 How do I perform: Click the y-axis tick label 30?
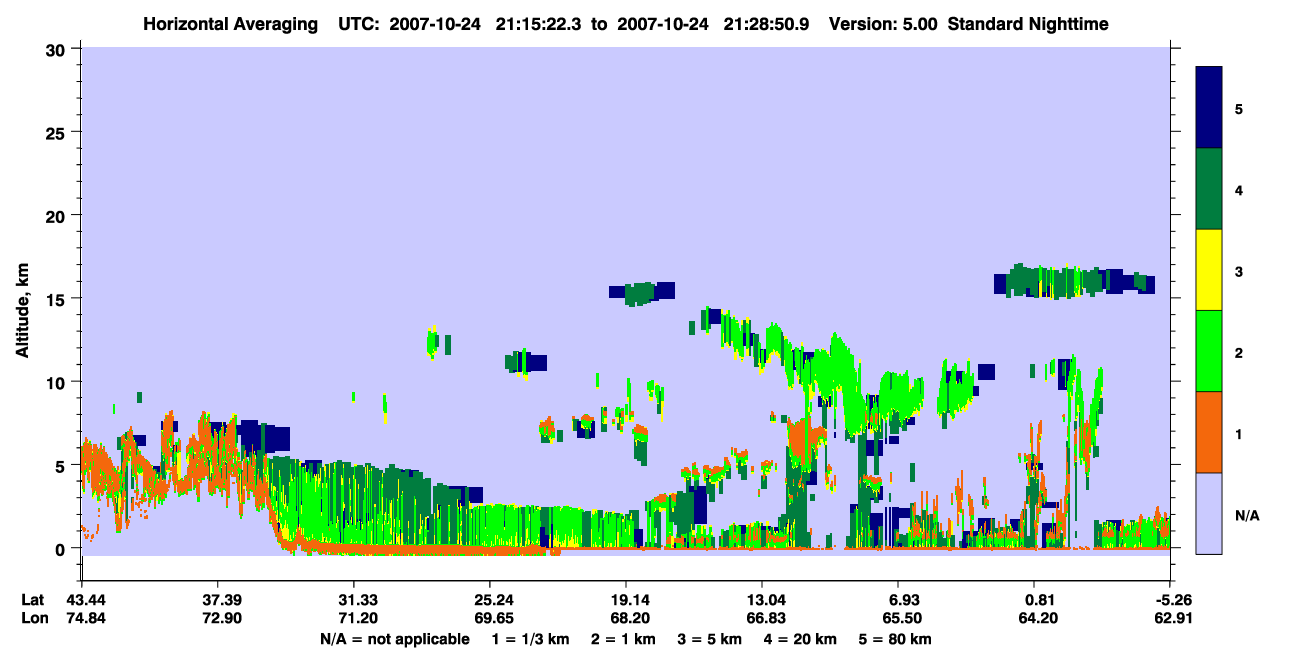[x=57, y=49]
